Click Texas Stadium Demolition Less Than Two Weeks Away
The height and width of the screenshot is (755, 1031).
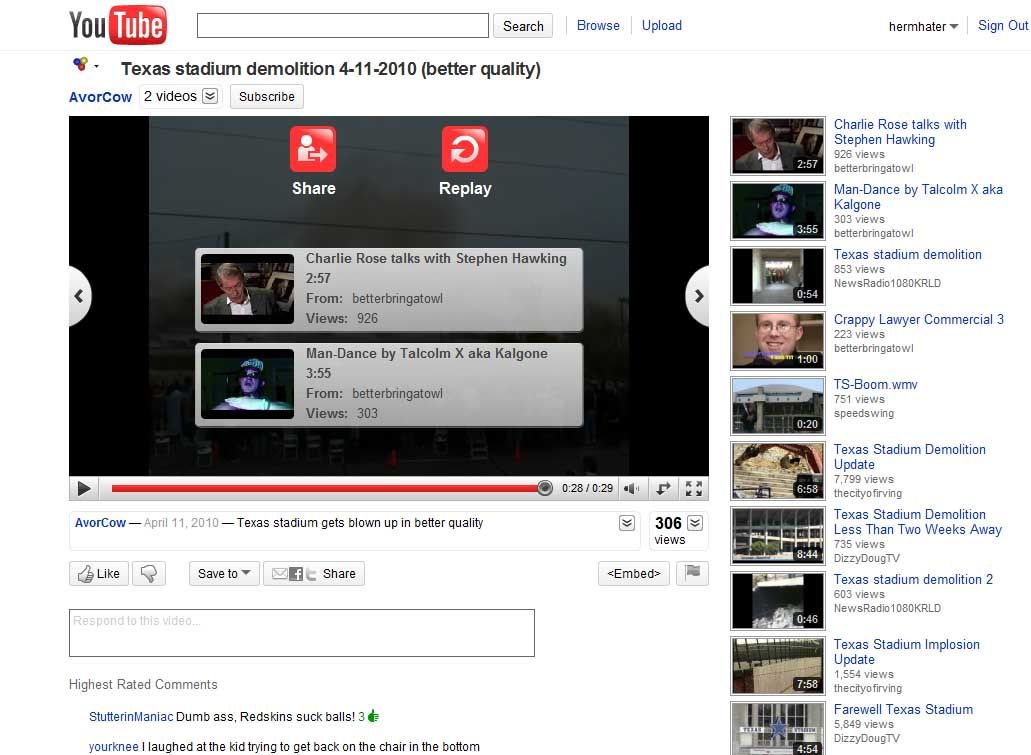tap(917, 522)
